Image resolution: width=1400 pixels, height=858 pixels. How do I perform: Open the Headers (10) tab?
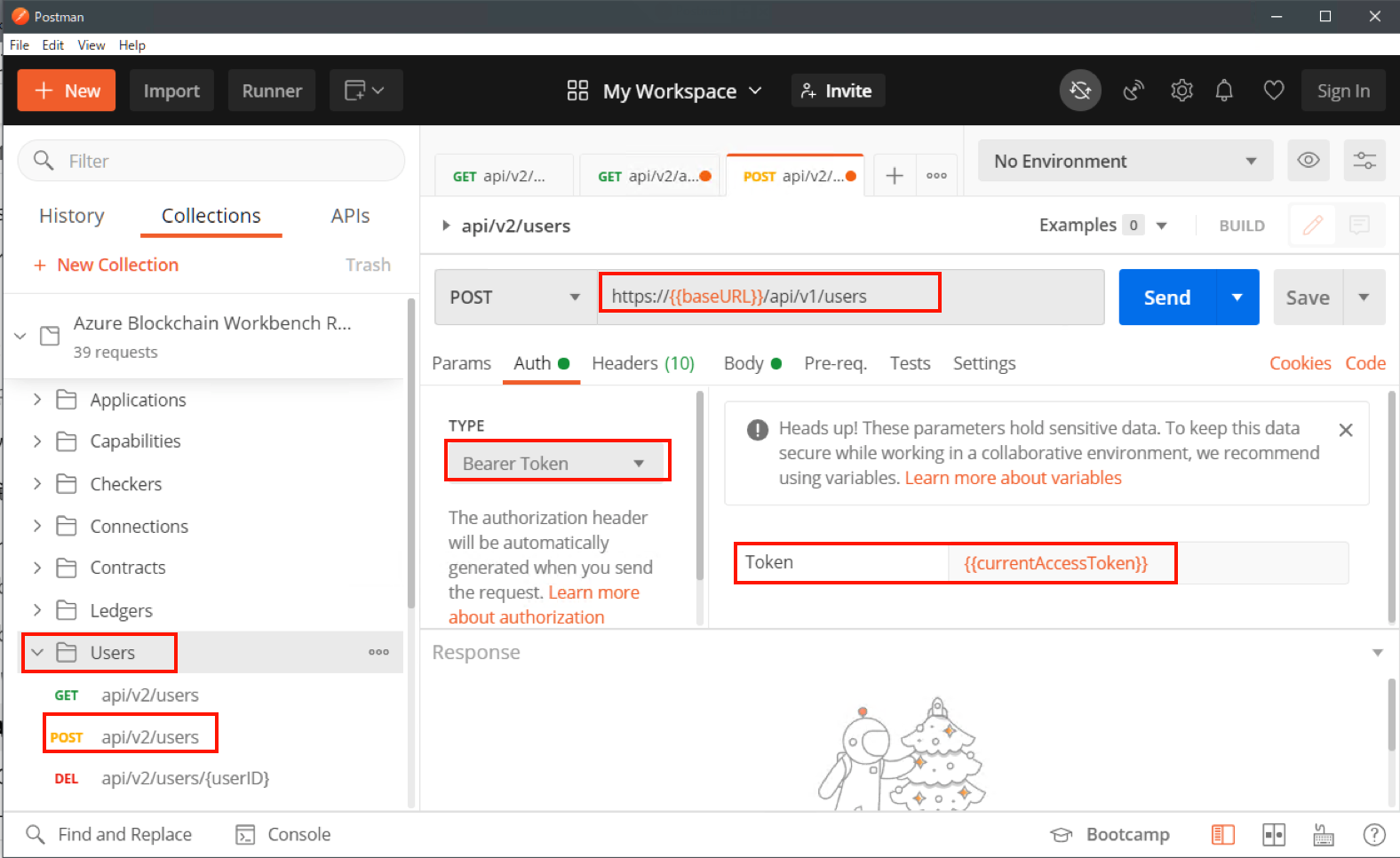(643, 363)
